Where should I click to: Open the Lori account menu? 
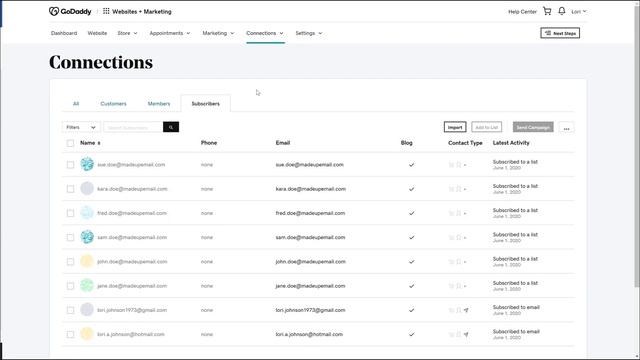(x=579, y=11)
